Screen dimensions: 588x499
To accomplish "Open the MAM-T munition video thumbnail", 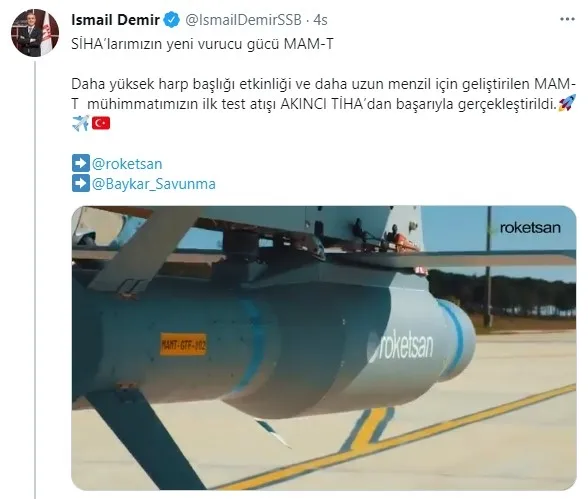I will [x=324, y=348].
